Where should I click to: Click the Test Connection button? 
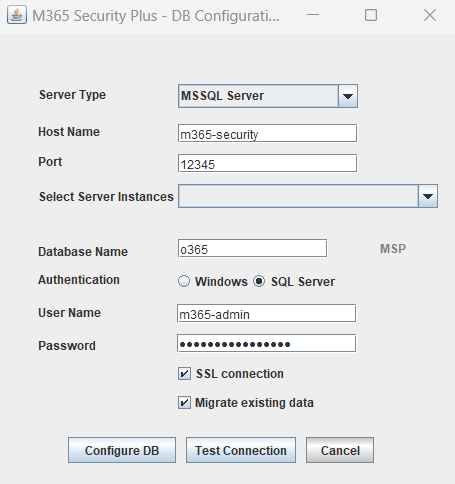(241, 450)
